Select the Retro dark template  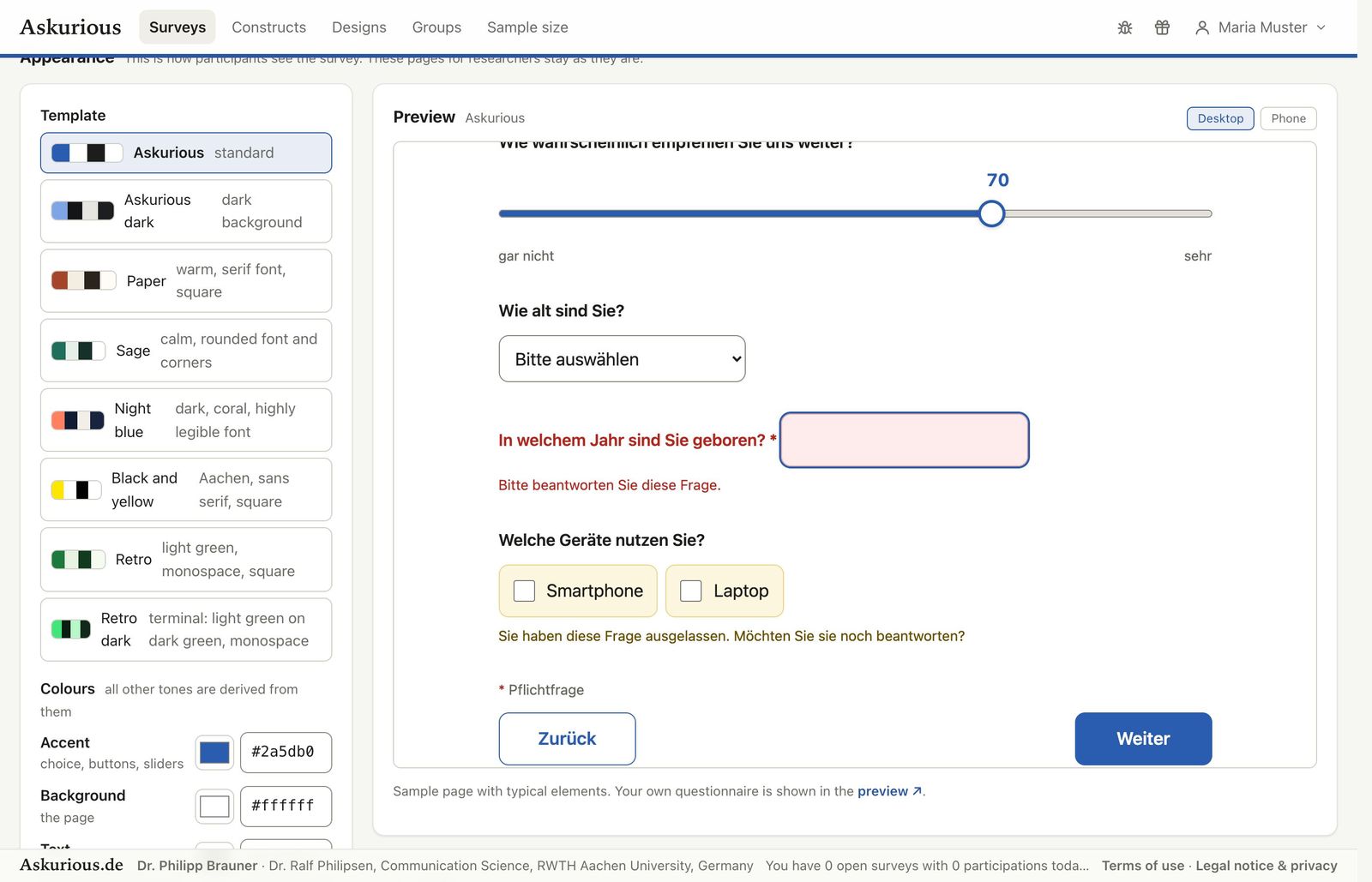tap(186, 629)
